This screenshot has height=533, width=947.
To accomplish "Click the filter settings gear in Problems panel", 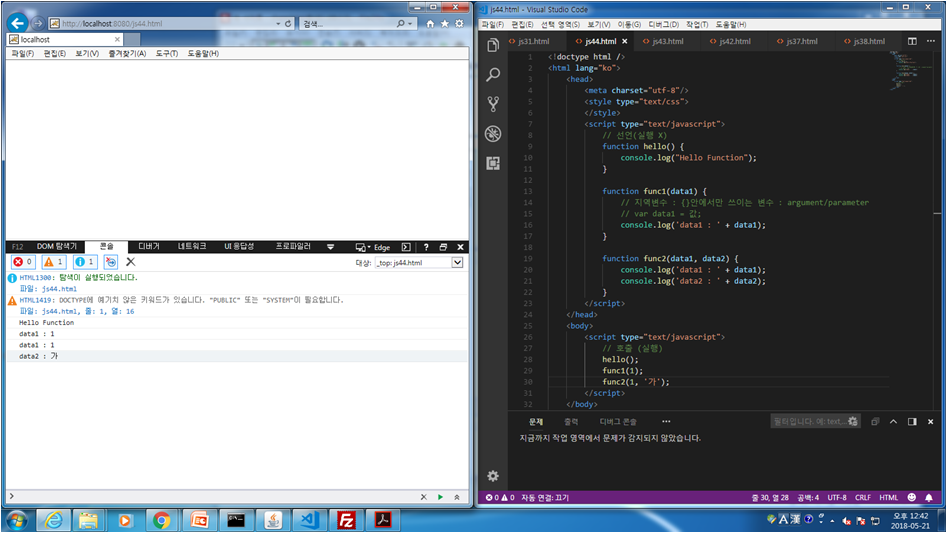I will tap(853, 421).
